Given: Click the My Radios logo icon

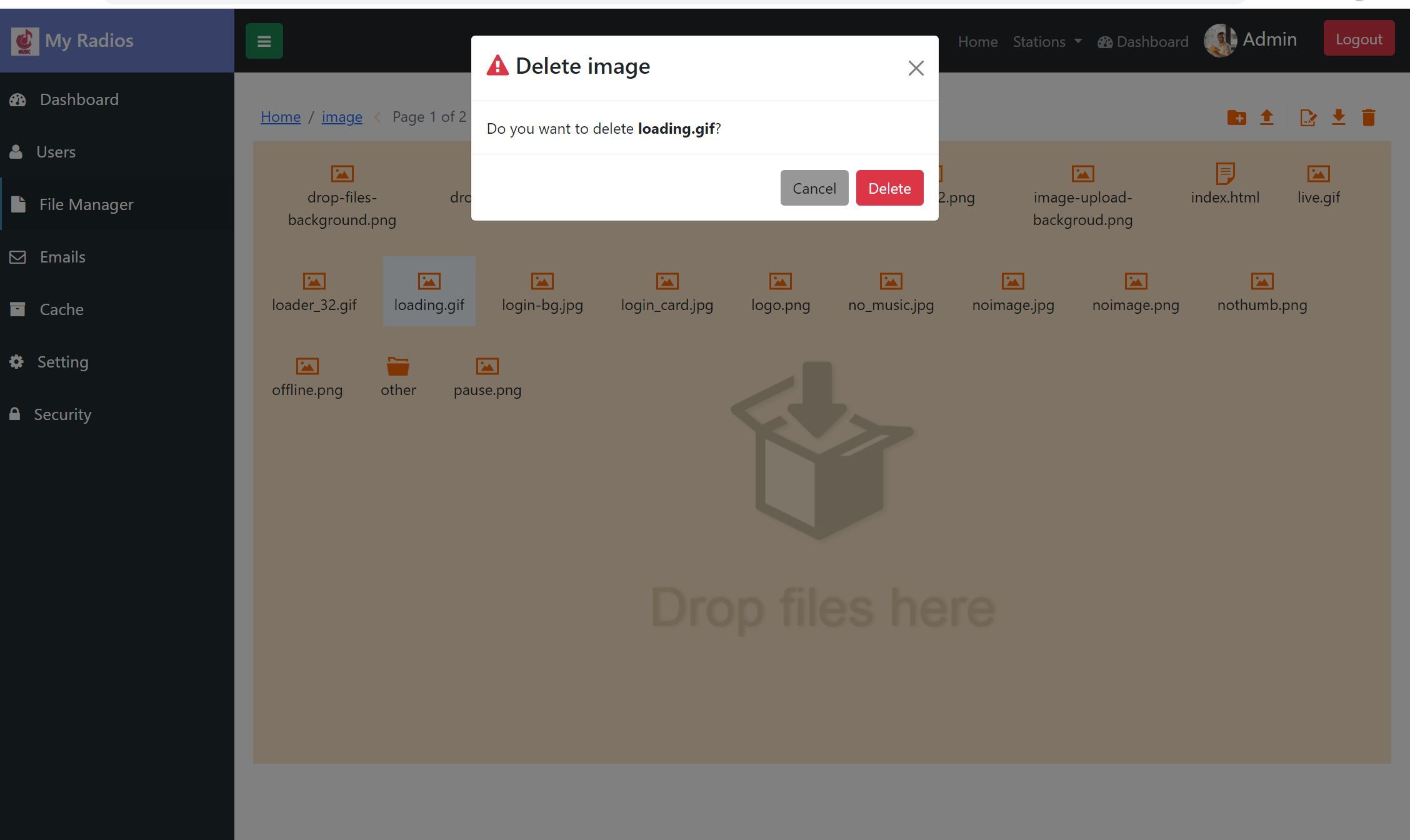Looking at the screenshot, I should point(25,41).
